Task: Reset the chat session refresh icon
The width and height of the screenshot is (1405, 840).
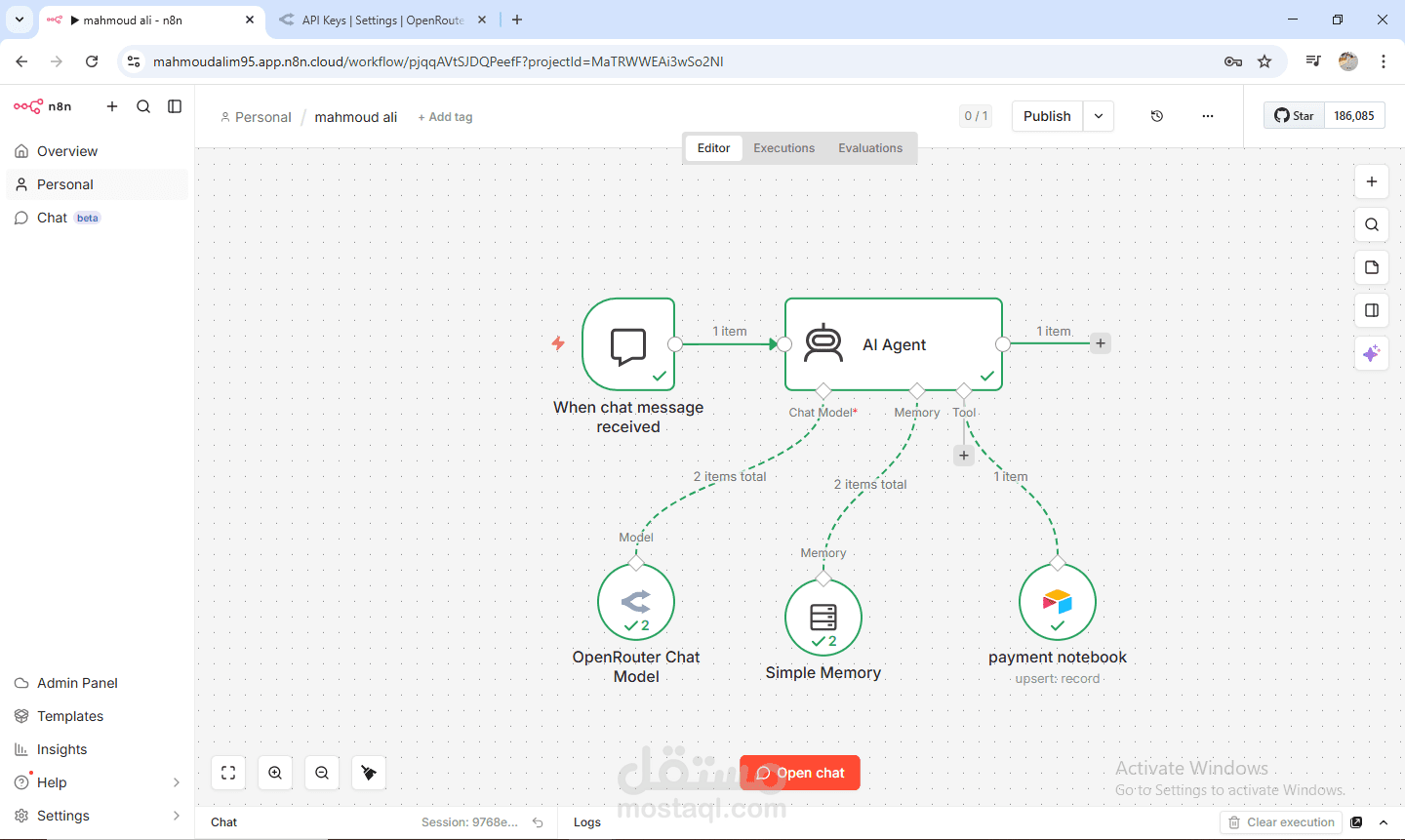Action: coord(538,822)
